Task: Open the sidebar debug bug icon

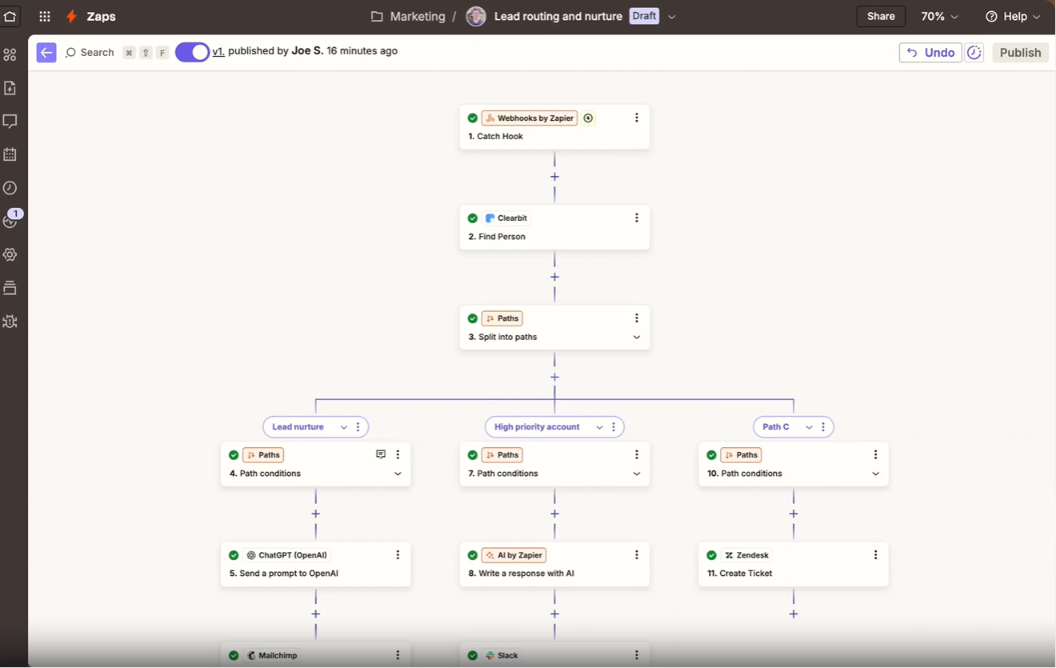Action: click(10, 321)
